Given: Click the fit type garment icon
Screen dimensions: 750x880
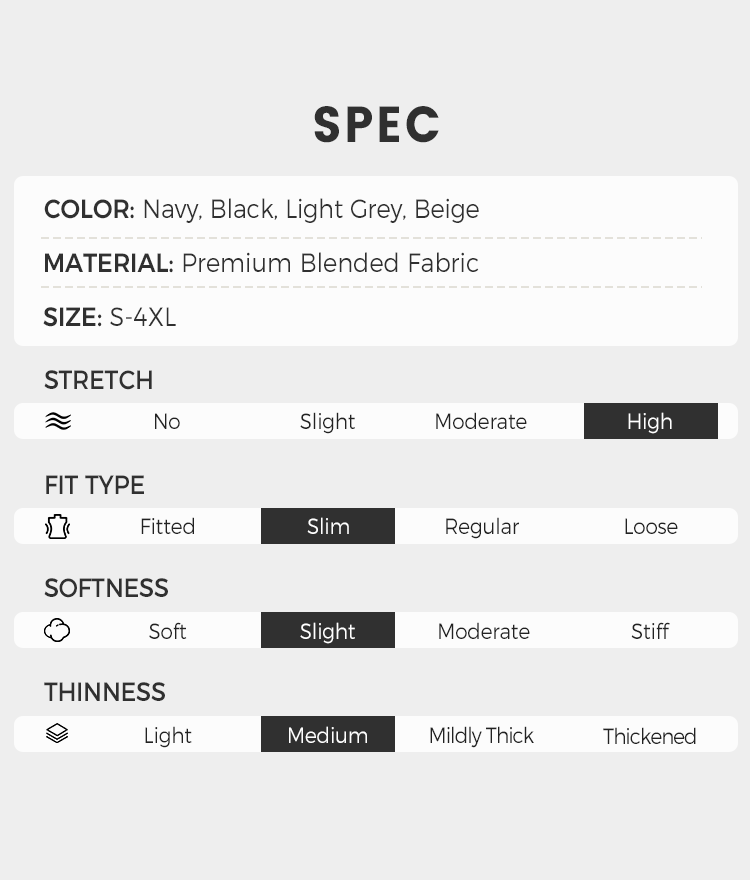Looking at the screenshot, I should click(x=58, y=526).
